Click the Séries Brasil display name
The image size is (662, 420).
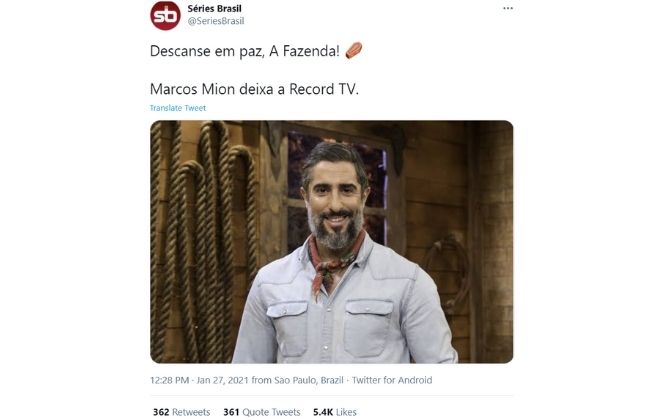point(214,8)
